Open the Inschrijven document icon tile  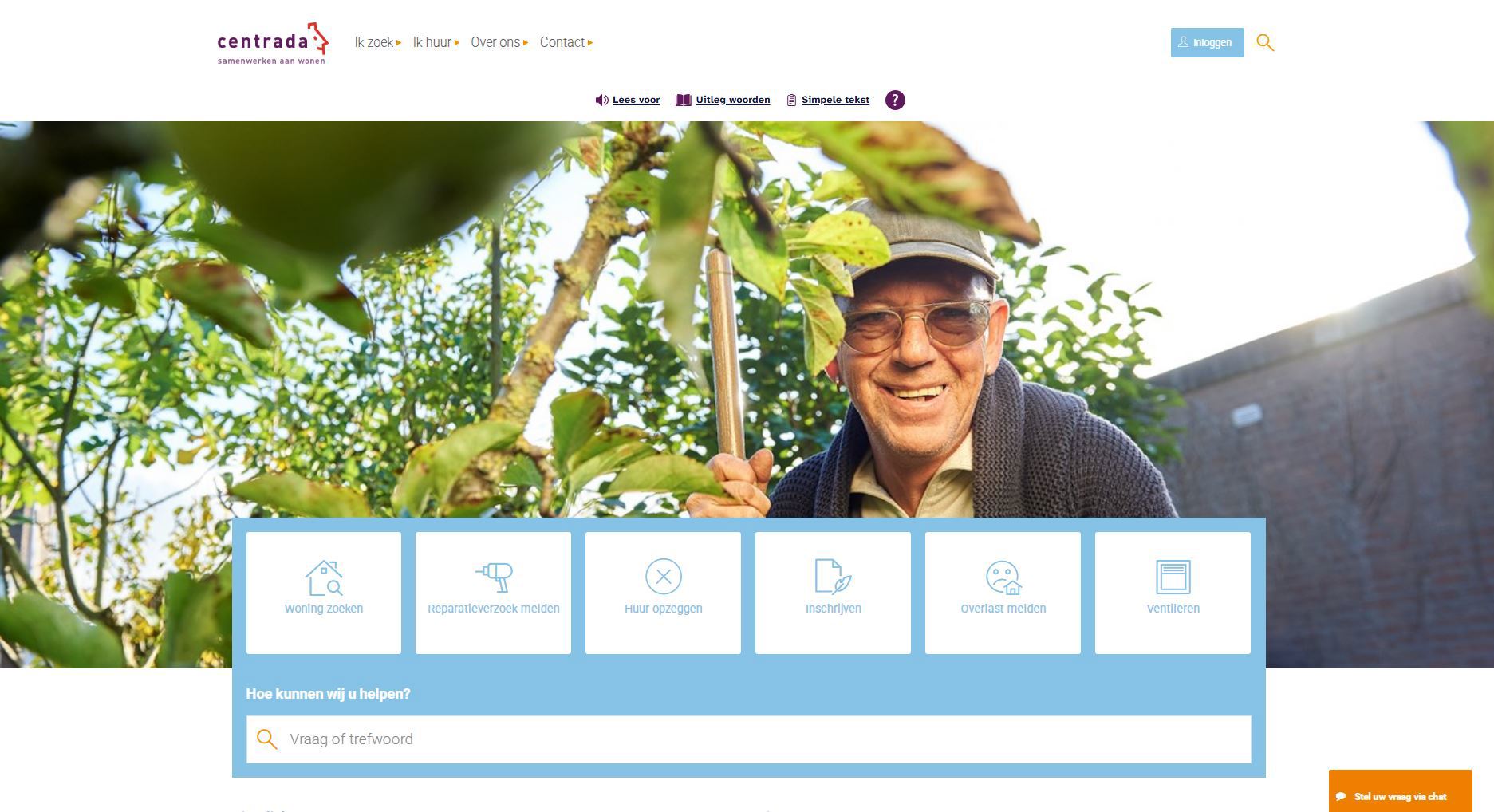[x=833, y=593]
